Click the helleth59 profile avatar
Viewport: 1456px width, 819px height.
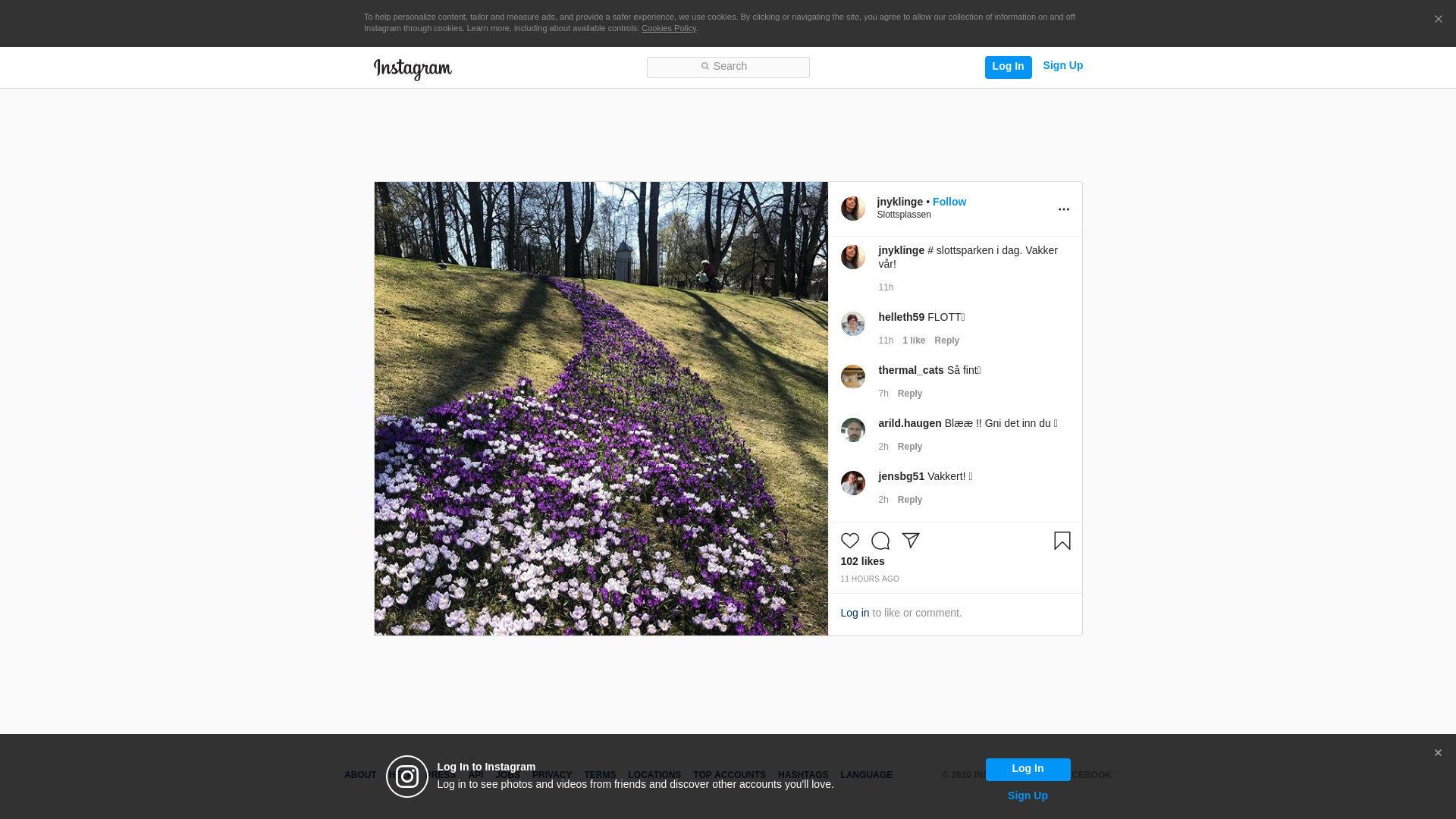pos(852,324)
